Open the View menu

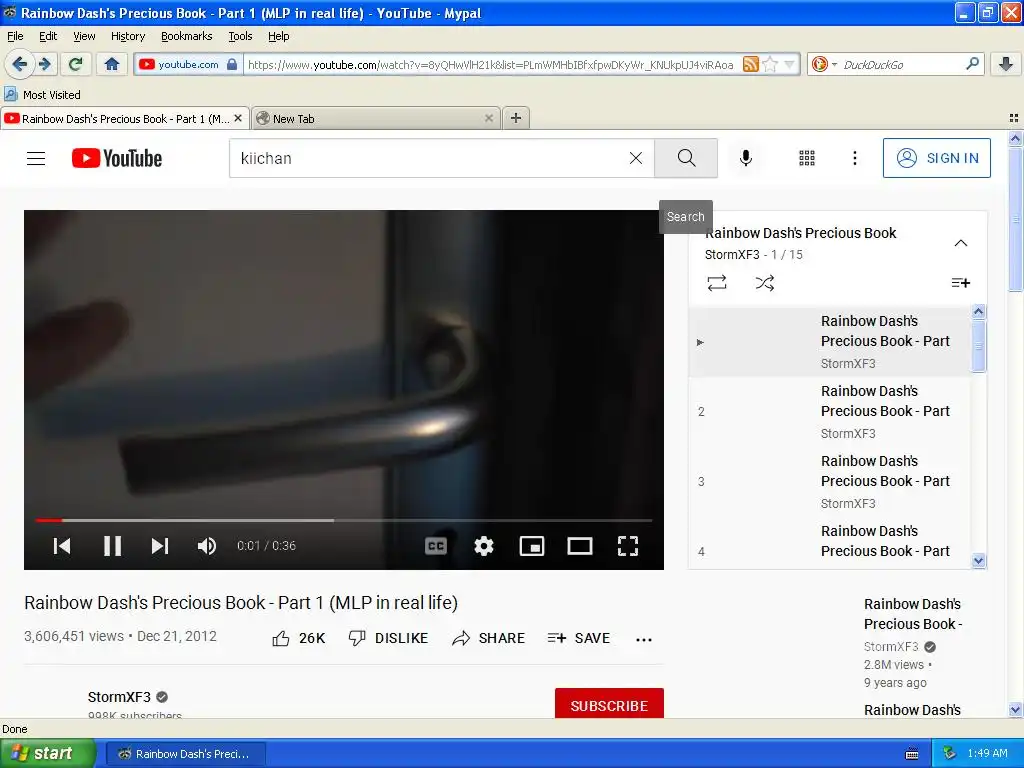84,36
